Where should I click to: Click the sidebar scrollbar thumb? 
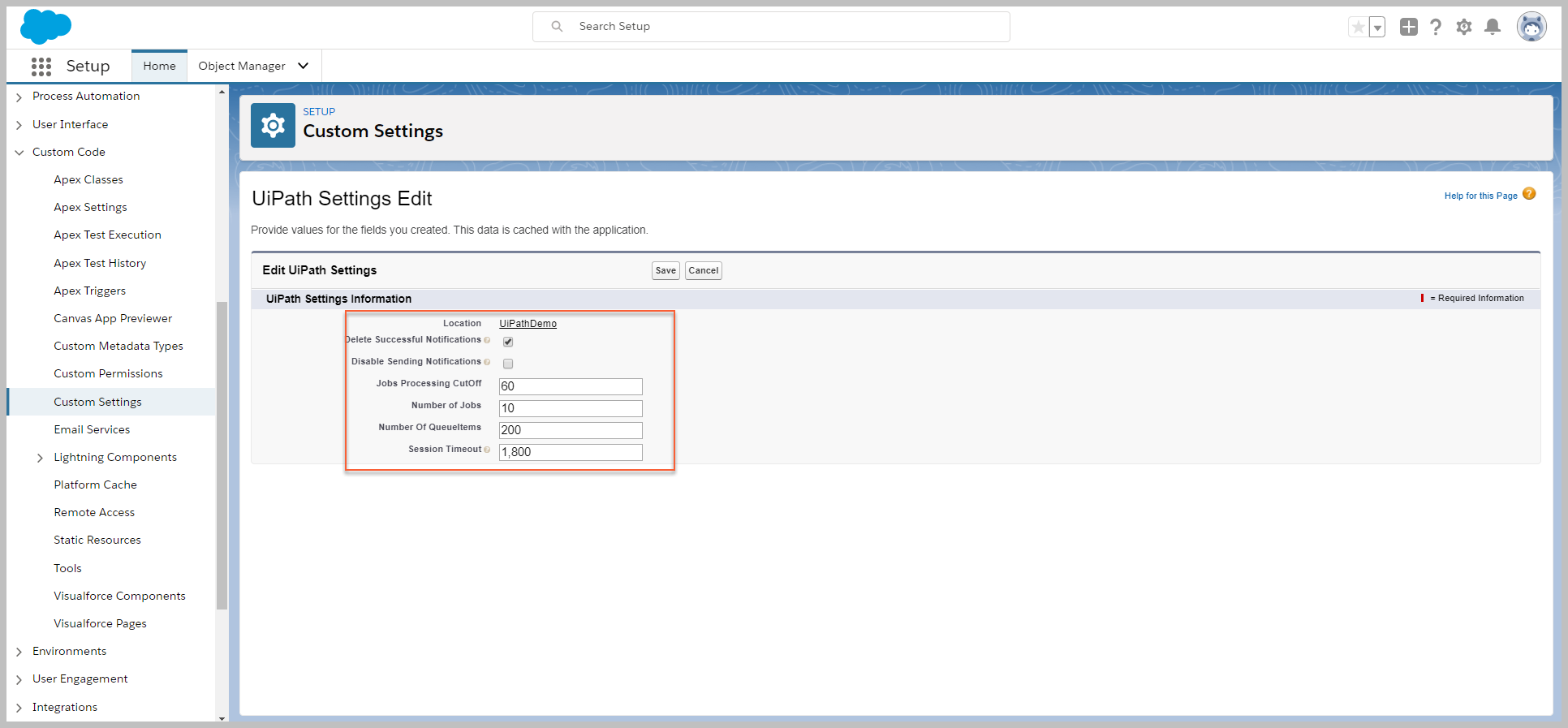tap(222, 454)
